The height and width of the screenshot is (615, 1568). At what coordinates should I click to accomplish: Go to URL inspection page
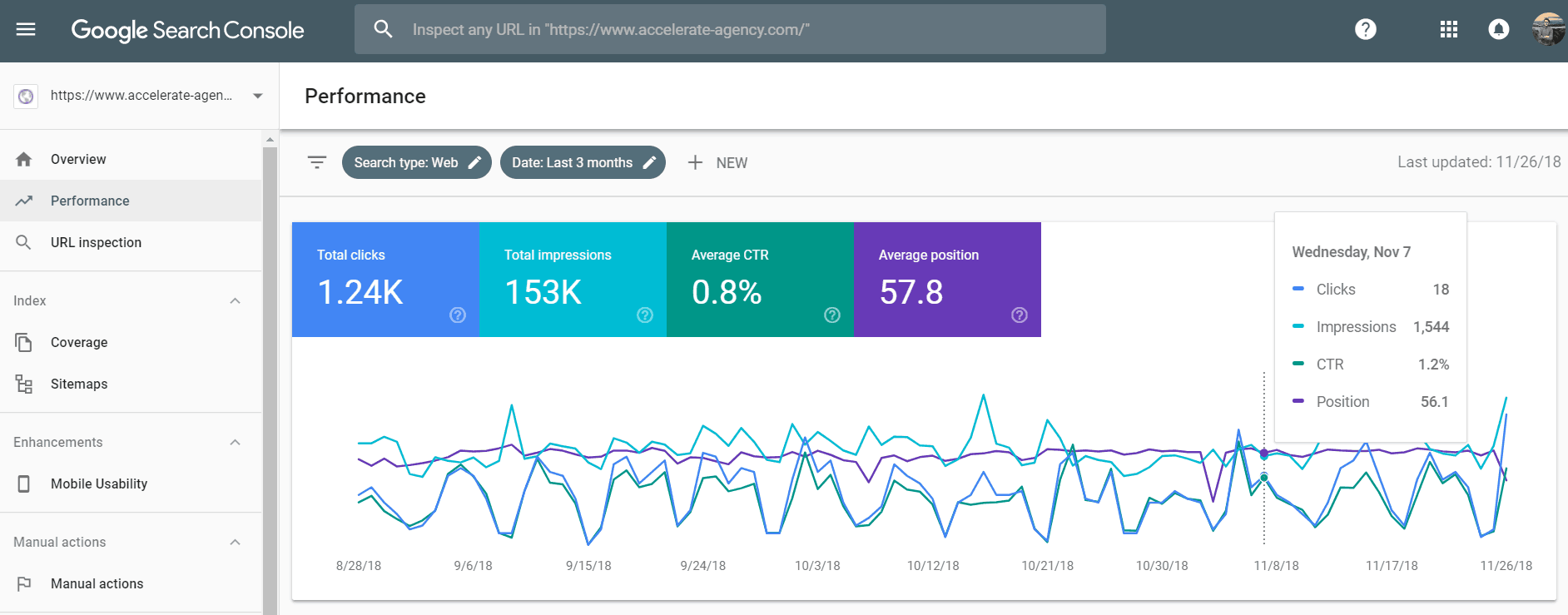click(x=96, y=242)
